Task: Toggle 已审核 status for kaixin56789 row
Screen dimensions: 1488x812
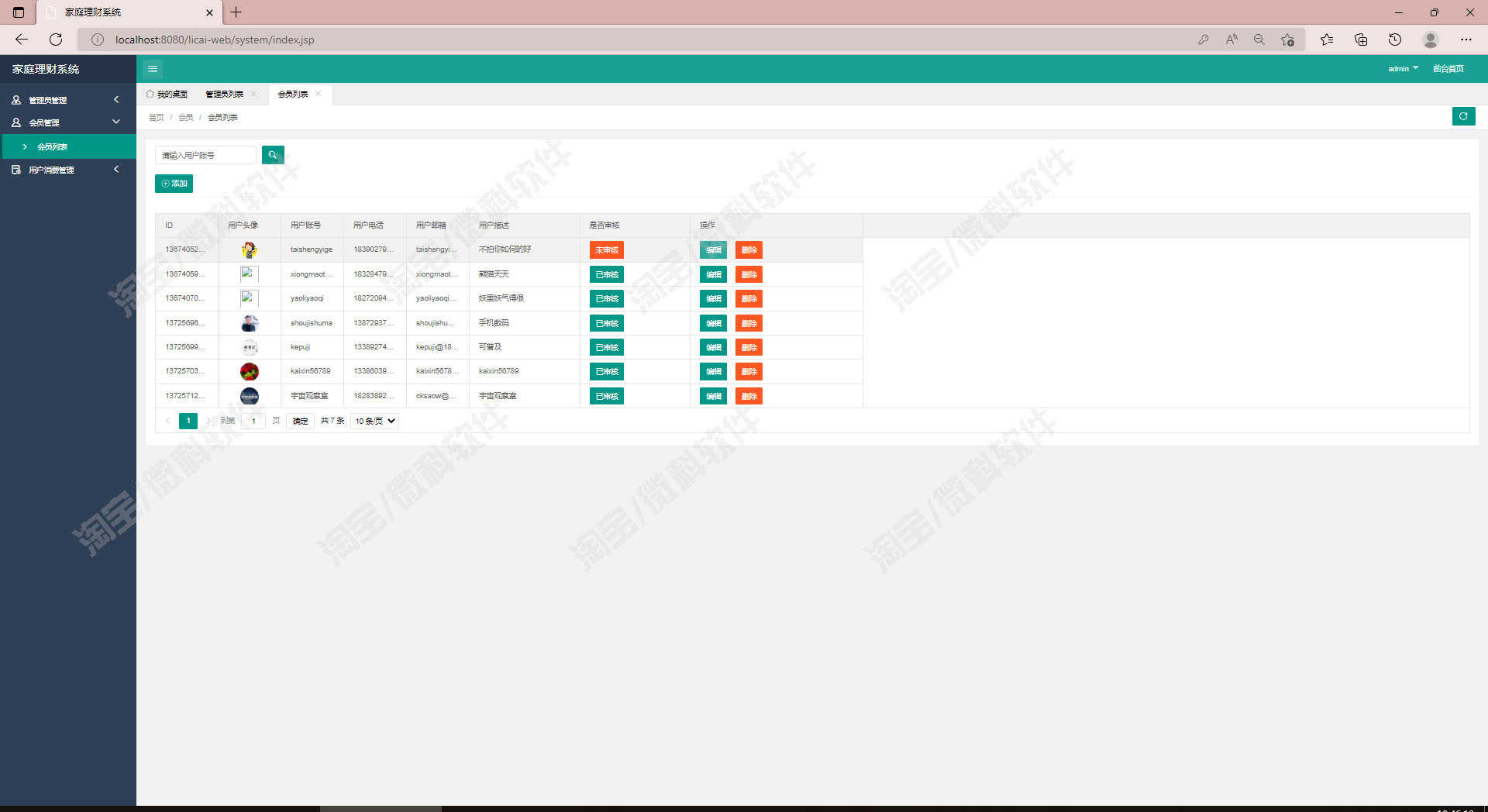Action: click(x=606, y=372)
